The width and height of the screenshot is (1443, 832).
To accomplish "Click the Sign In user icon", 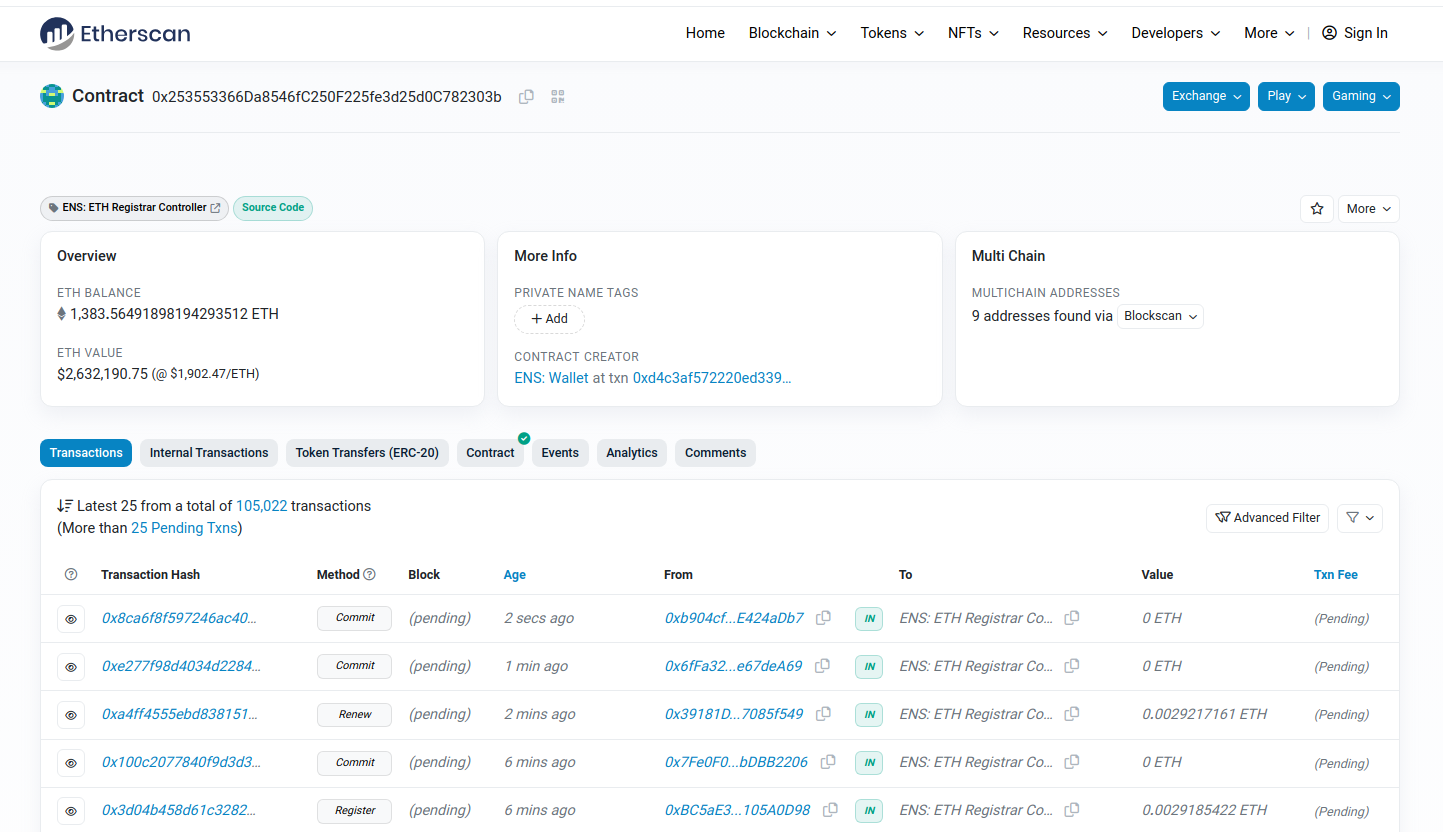I will click(x=1329, y=33).
